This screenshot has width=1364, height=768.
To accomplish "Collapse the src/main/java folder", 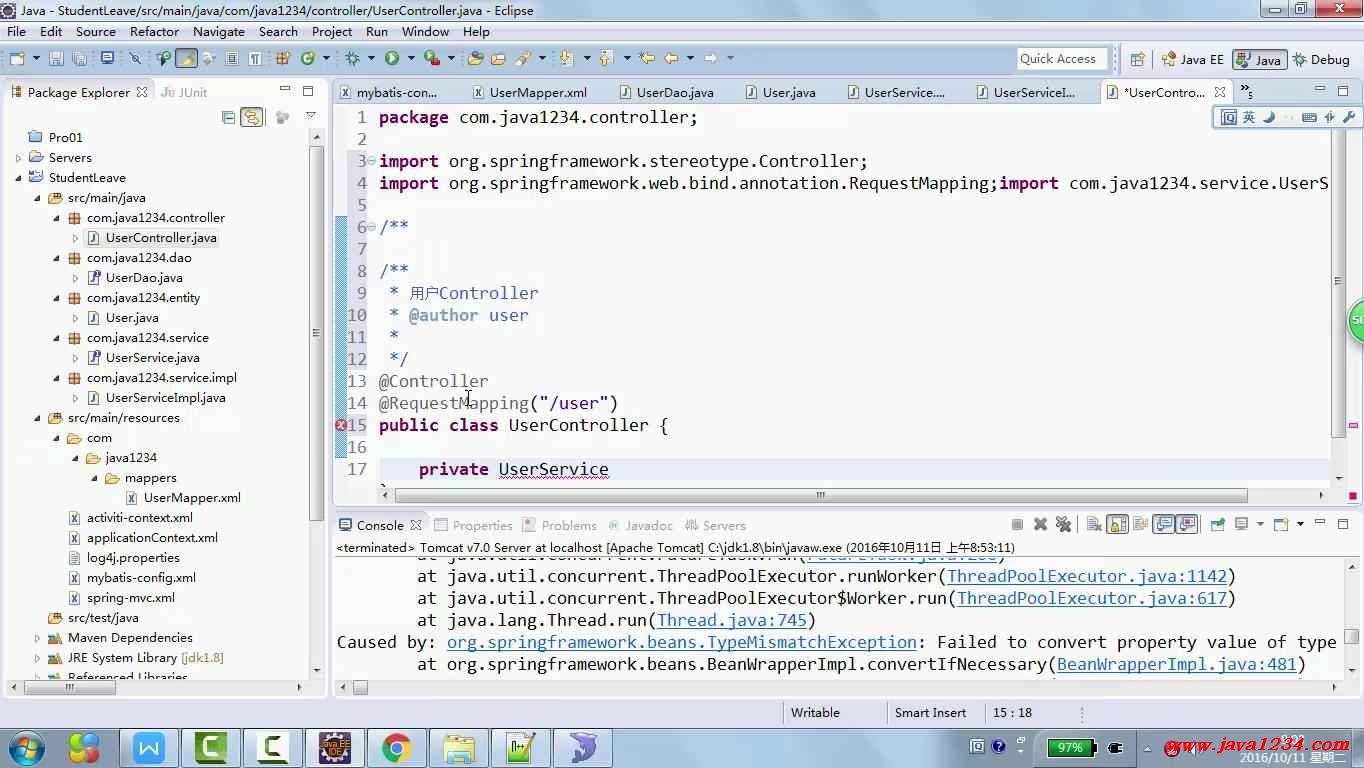I will [x=37, y=198].
